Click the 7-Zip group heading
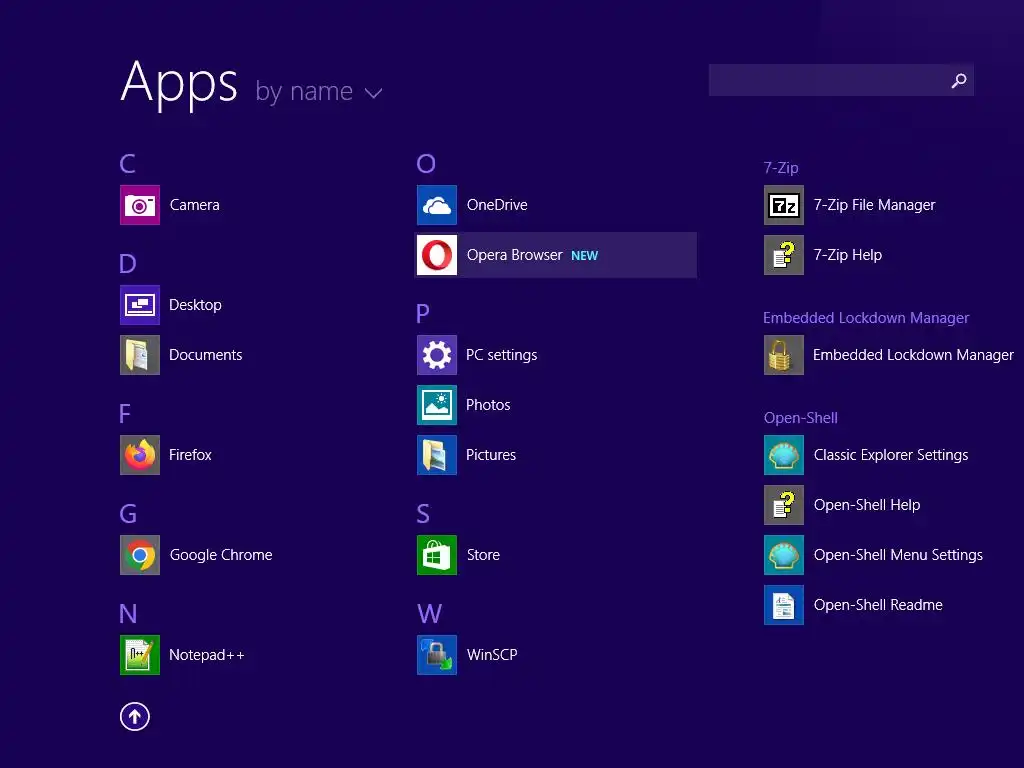The height and width of the screenshot is (768, 1024). pos(781,168)
